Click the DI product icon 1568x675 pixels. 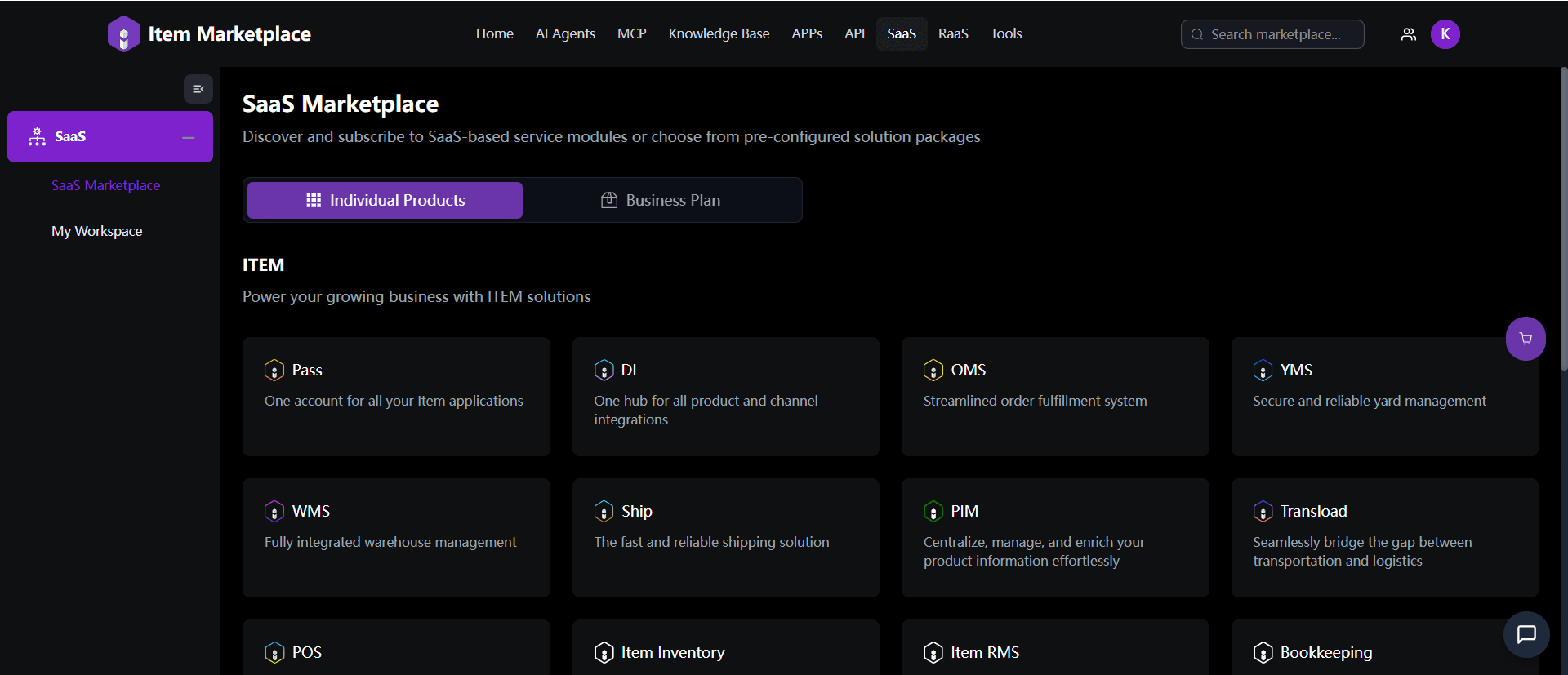point(604,371)
